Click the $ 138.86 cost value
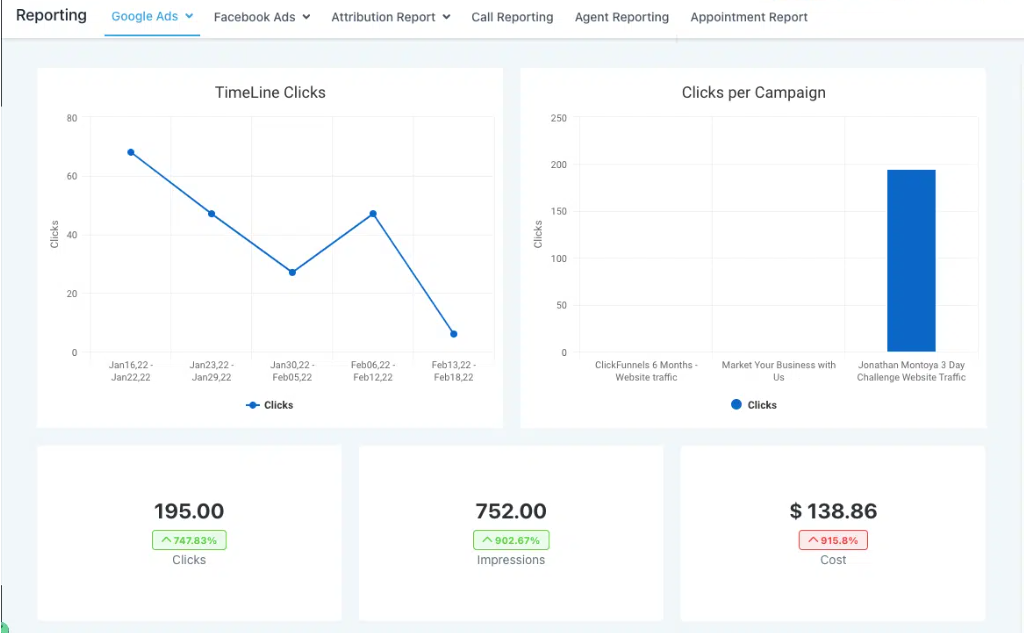 click(x=833, y=511)
